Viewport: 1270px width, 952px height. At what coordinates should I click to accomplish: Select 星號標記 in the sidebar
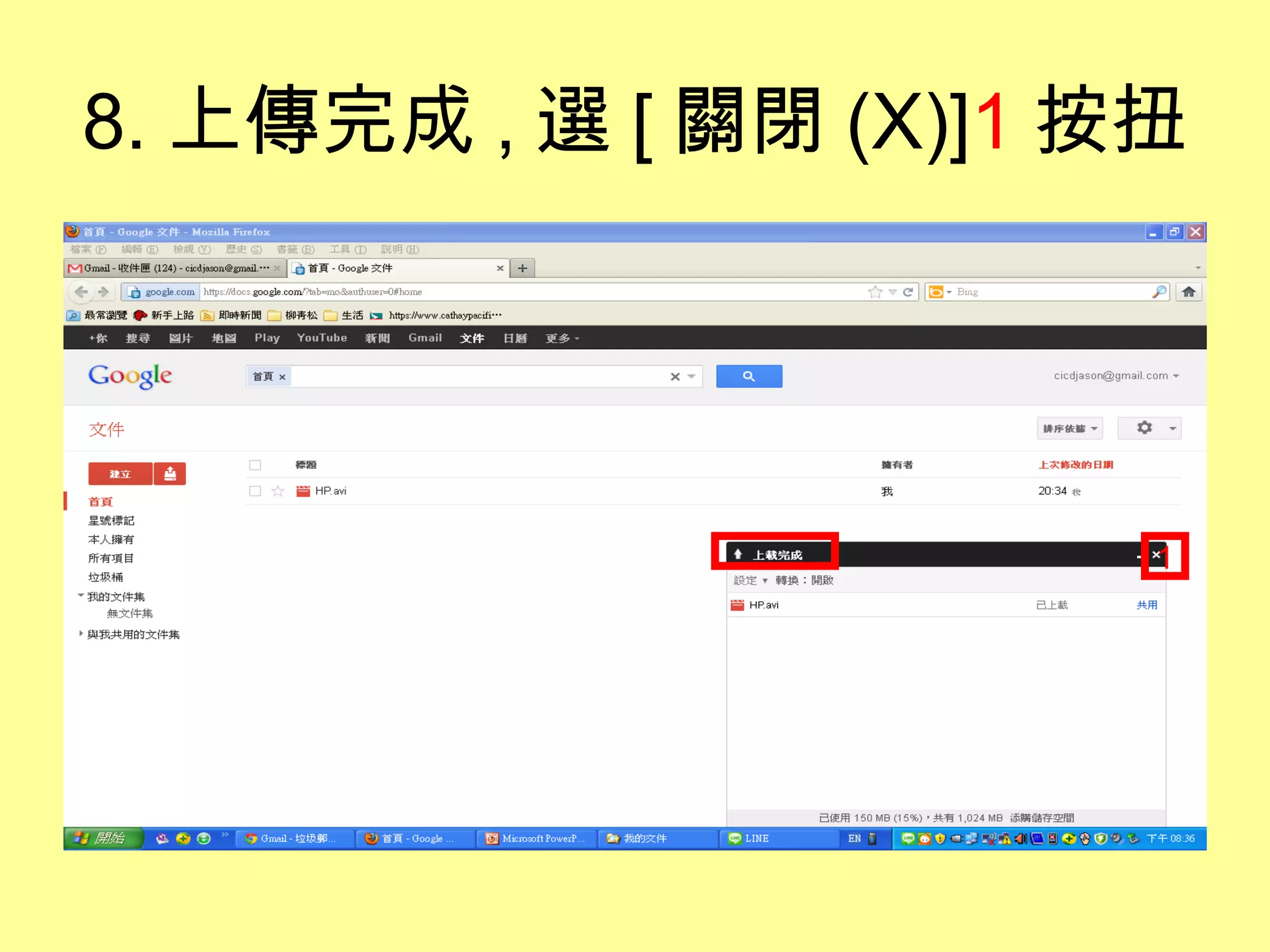coord(111,521)
